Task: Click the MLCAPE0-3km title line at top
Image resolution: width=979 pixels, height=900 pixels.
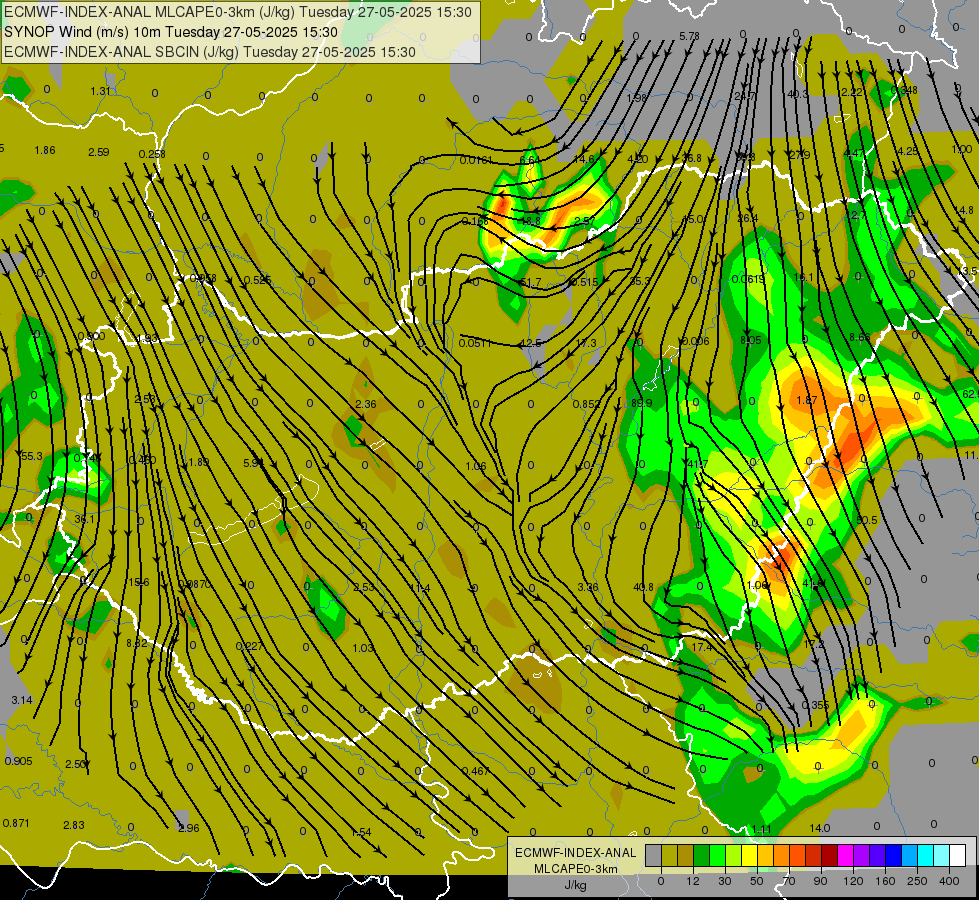Action: (238, 12)
